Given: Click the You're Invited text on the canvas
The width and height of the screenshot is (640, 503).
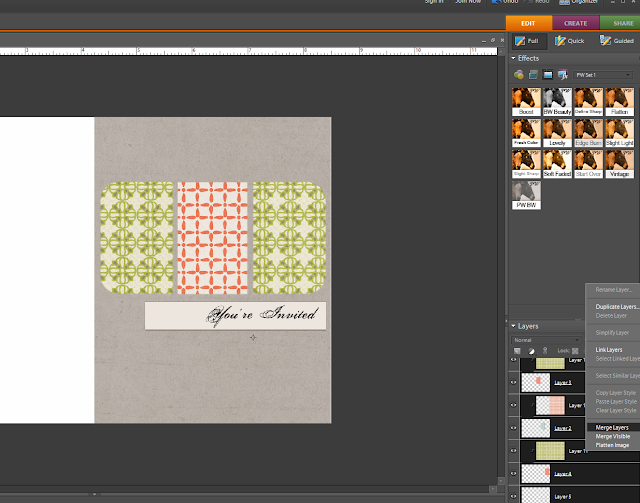Looking at the screenshot, I should click(x=262, y=315).
